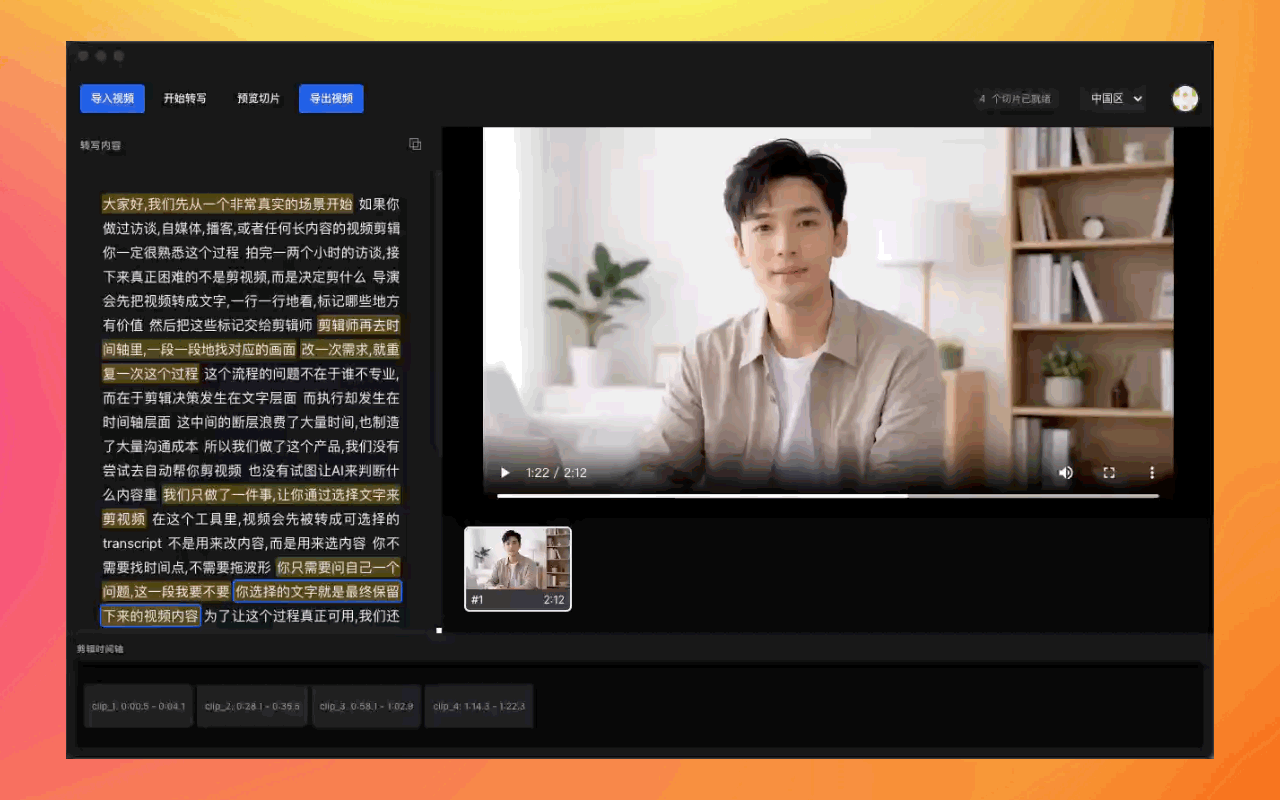Select clip_3 in the timeline
Viewport: 1280px width, 800px height.
[x=366, y=706]
